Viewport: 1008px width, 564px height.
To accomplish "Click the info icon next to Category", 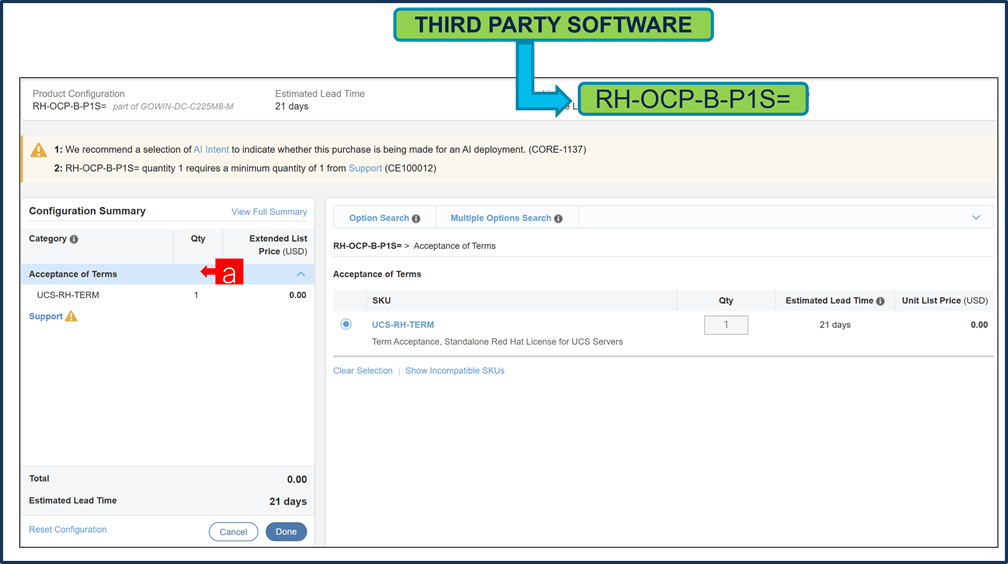I will (74, 239).
